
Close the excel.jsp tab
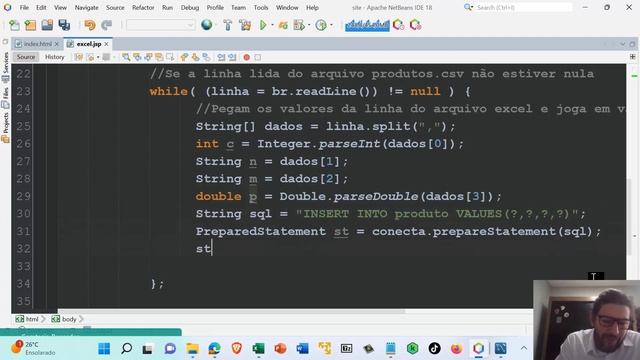[x=107, y=44]
